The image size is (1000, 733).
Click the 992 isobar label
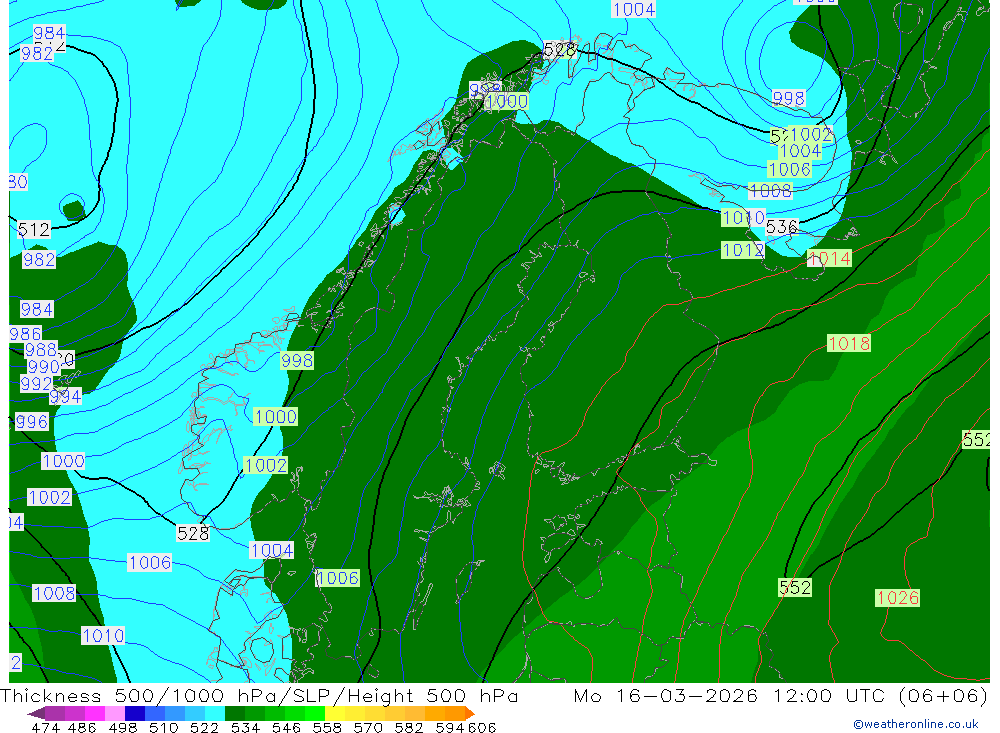(x=36, y=383)
